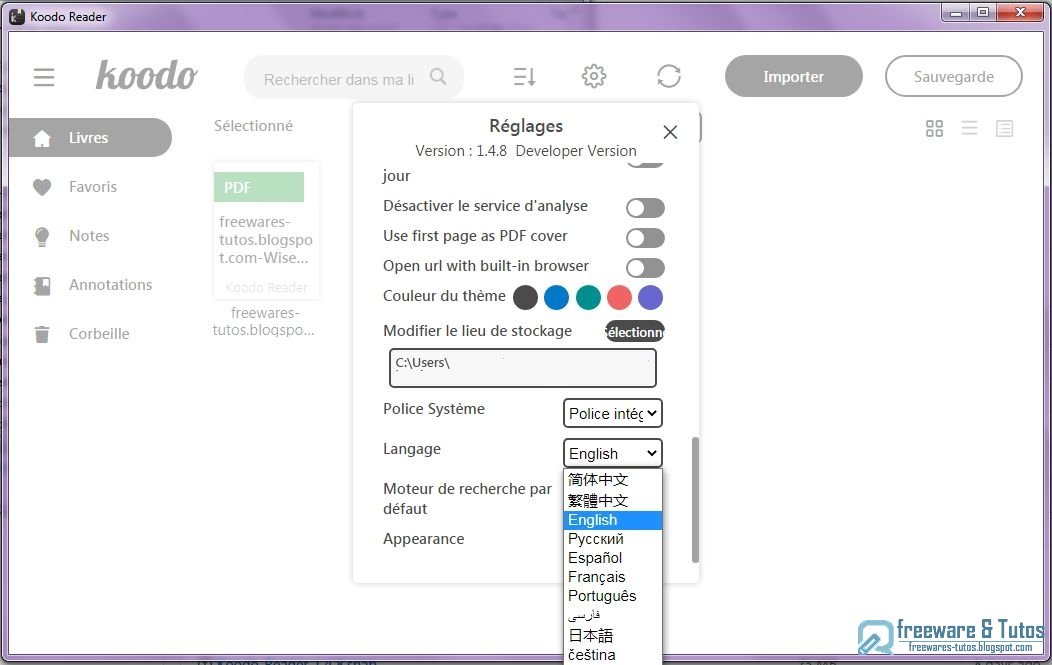Toggle Désactiver le service d'analyse

point(645,208)
